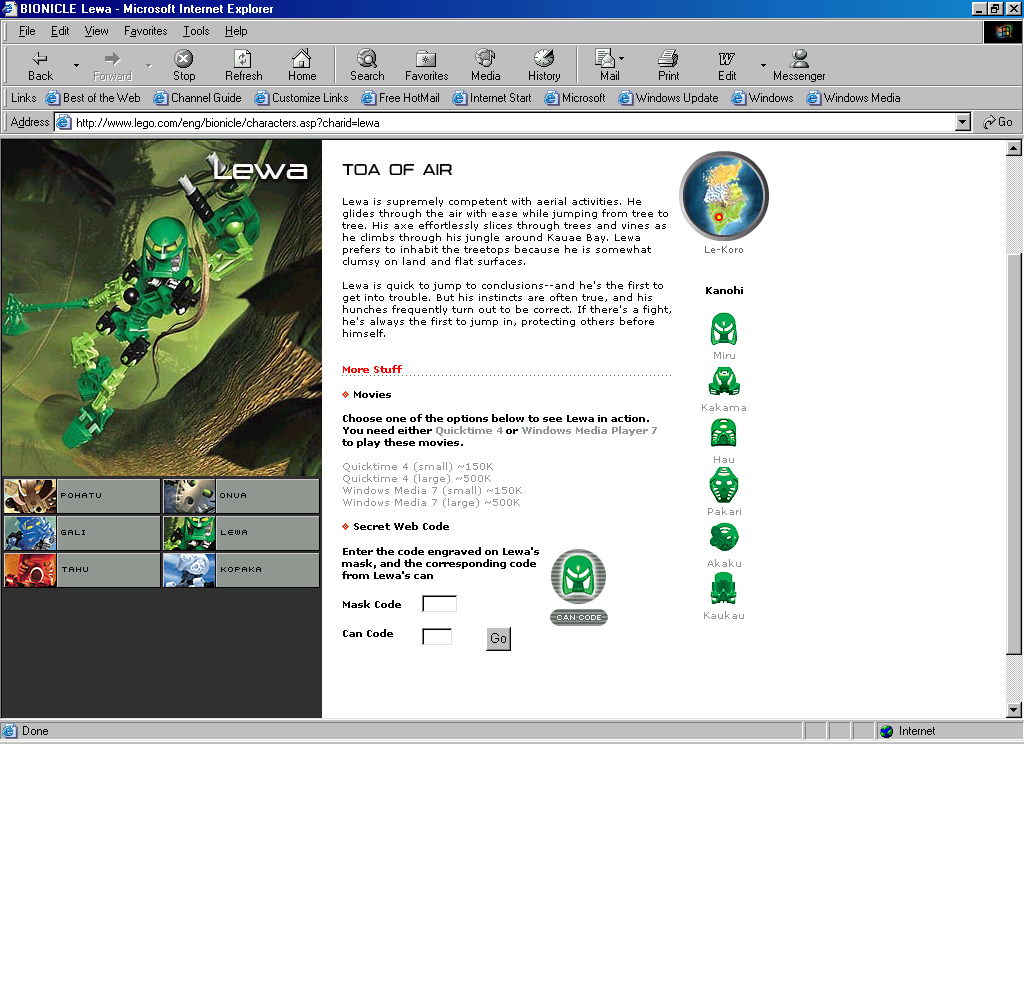Click the Kakama Kanohi mask icon
Screen dimensions: 1024x1000
point(724,381)
